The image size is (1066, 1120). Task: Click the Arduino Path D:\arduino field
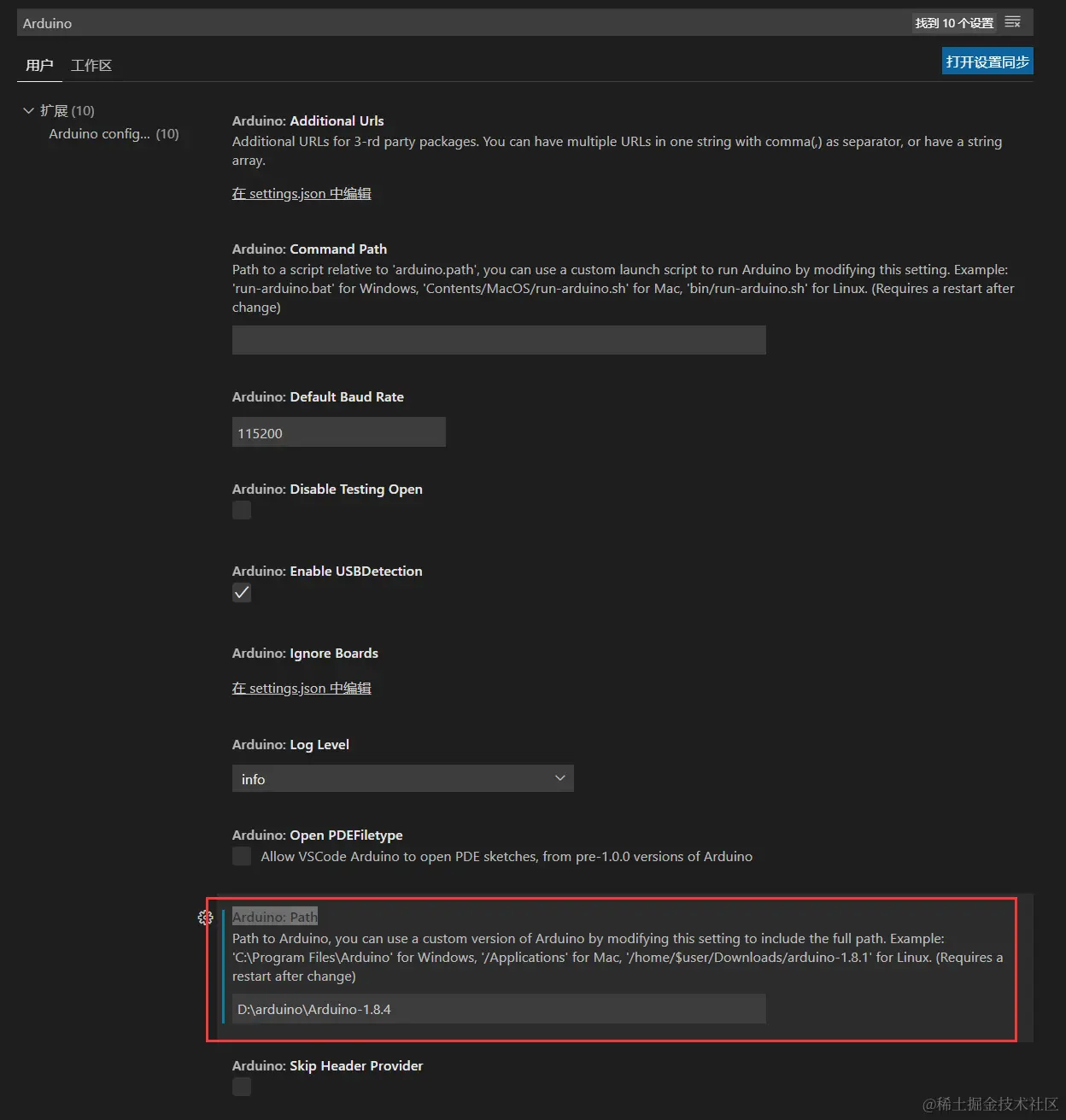pos(499,1009)
